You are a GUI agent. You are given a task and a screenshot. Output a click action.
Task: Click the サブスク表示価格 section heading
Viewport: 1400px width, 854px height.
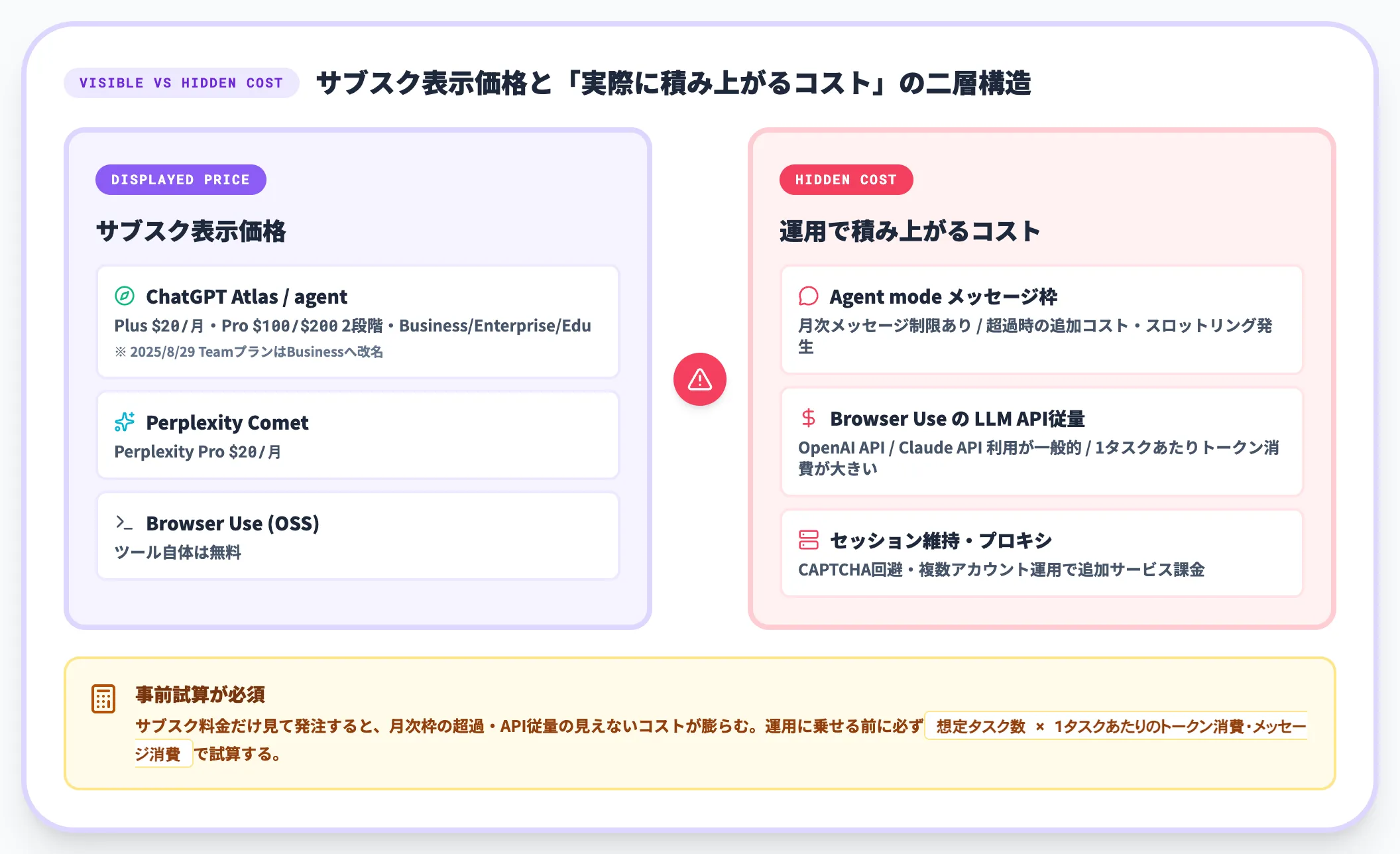pos(191,231)
